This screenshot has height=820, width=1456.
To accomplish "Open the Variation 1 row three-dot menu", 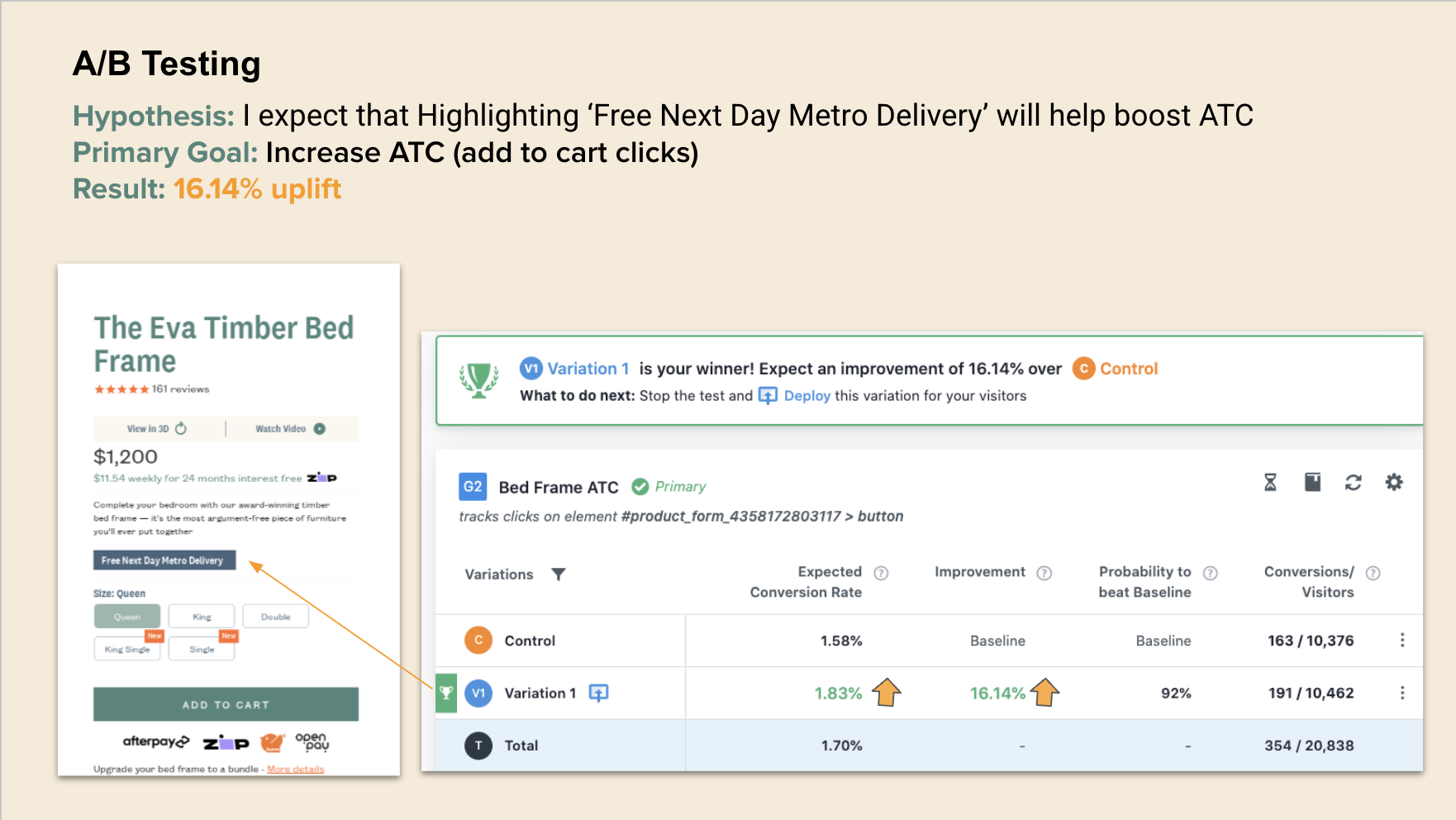I will point(1402,693).
